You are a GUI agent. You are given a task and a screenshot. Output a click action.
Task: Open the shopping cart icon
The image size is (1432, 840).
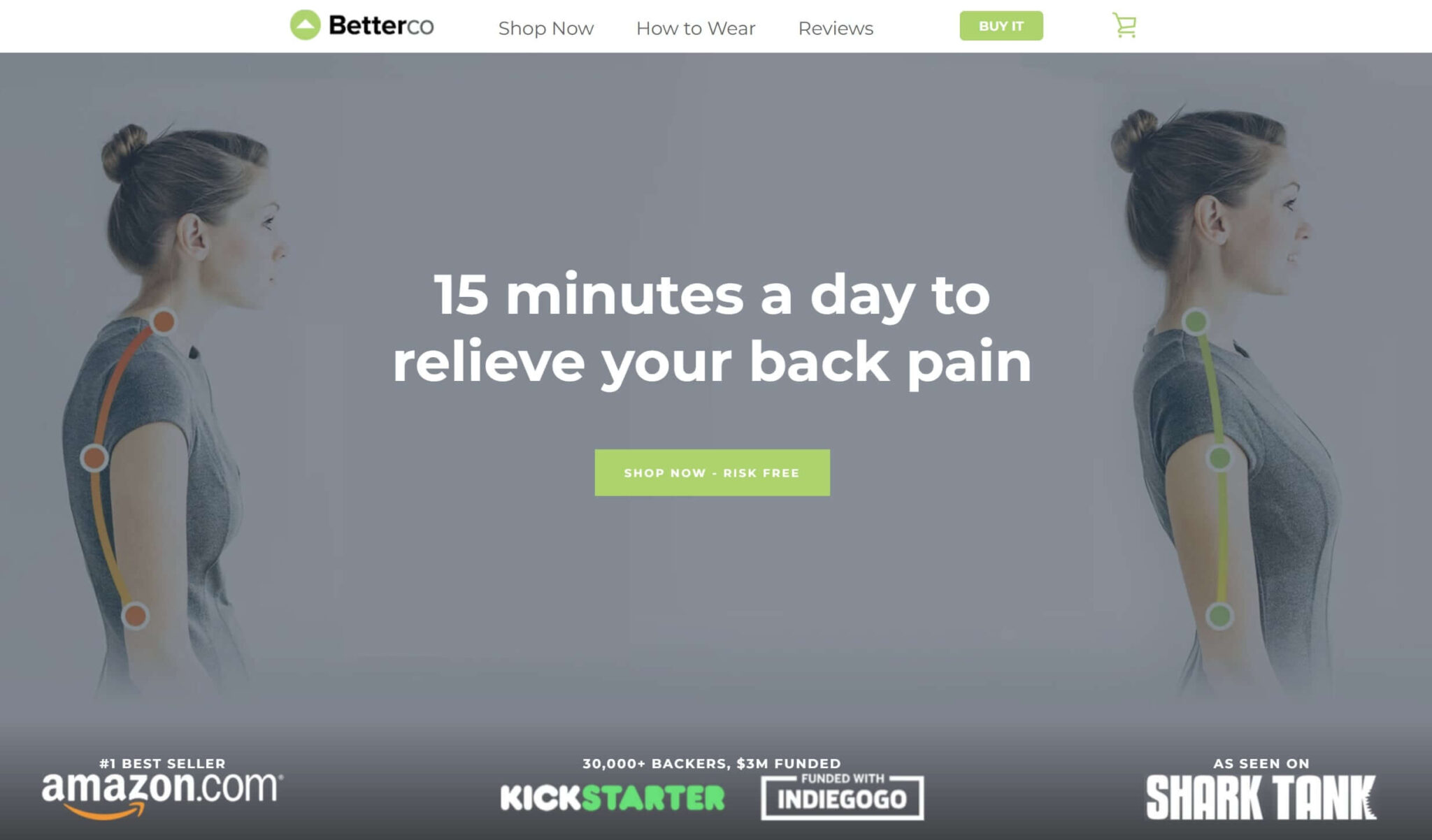(x=1124, y=26)
